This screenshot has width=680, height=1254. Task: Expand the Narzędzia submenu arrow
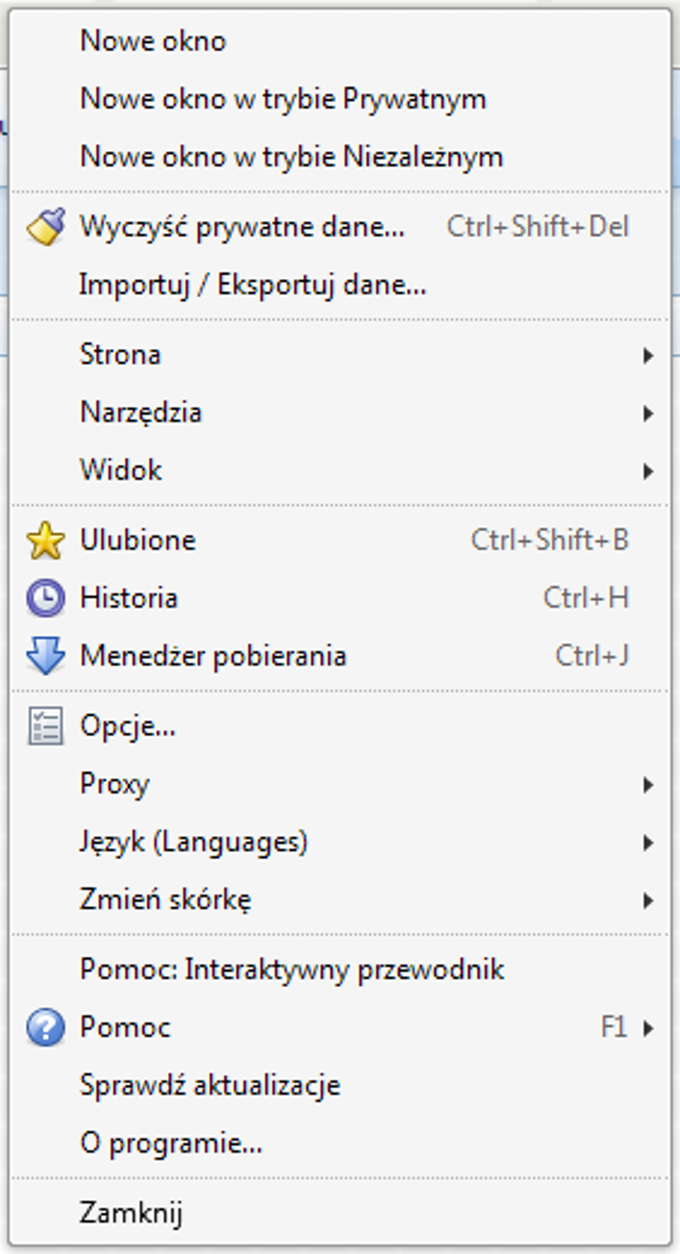pyautogui.click(x=649, y=413)
